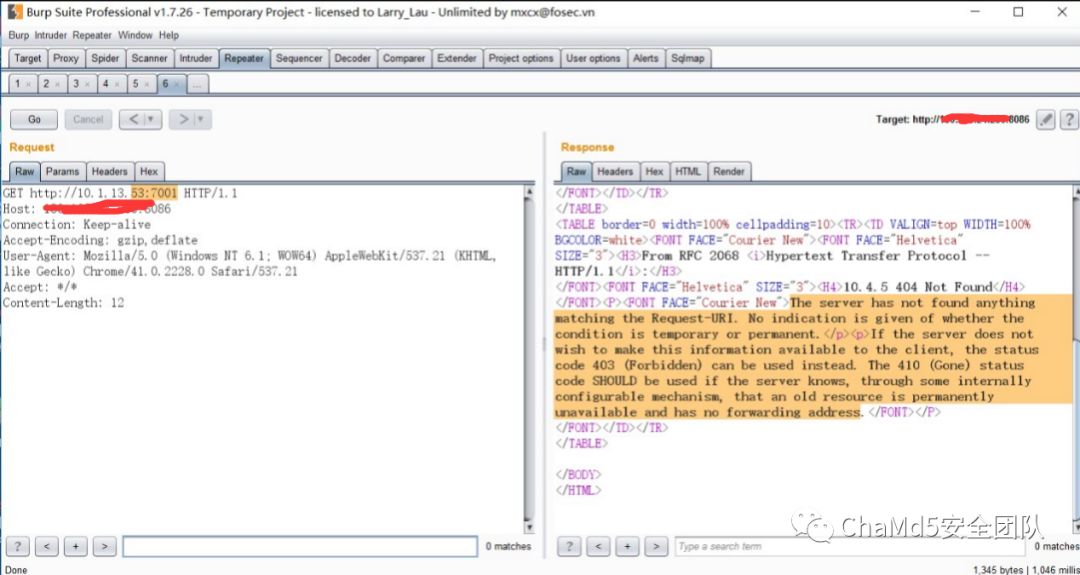The width and height of the screenshot is (1080, 575).
Task: Select the response Hex tab
Action: tap(654, 171)
